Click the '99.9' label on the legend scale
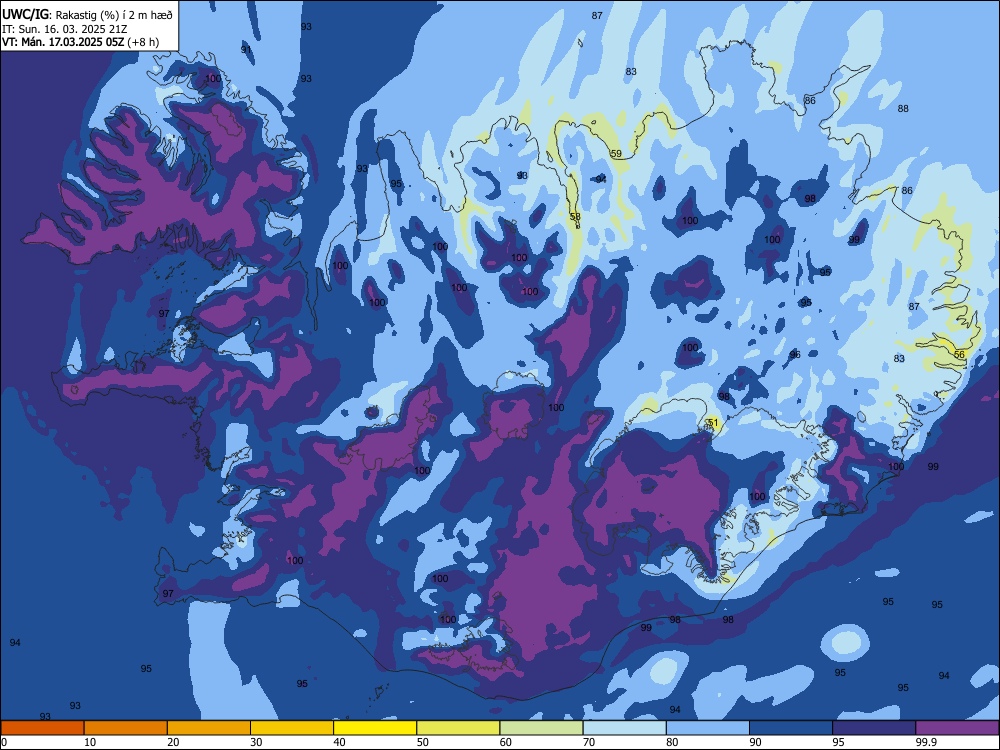 (x=926, y=742)
